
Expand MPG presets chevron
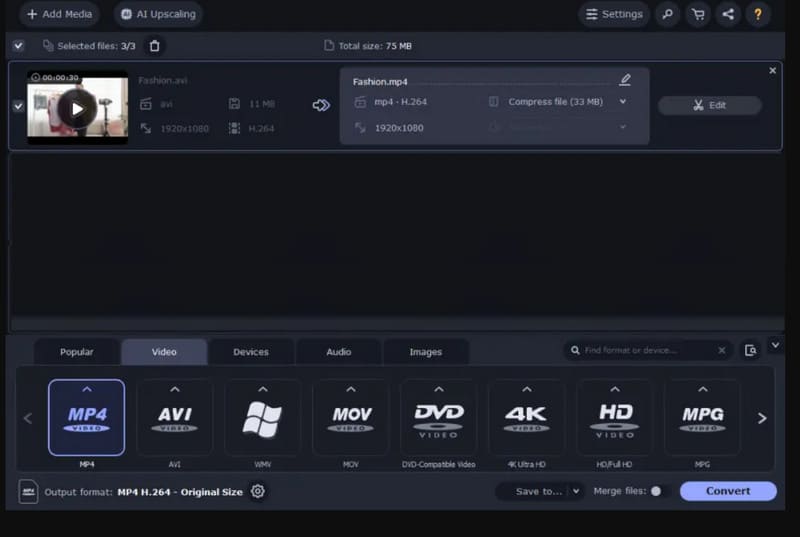click(x=703, y=389)
